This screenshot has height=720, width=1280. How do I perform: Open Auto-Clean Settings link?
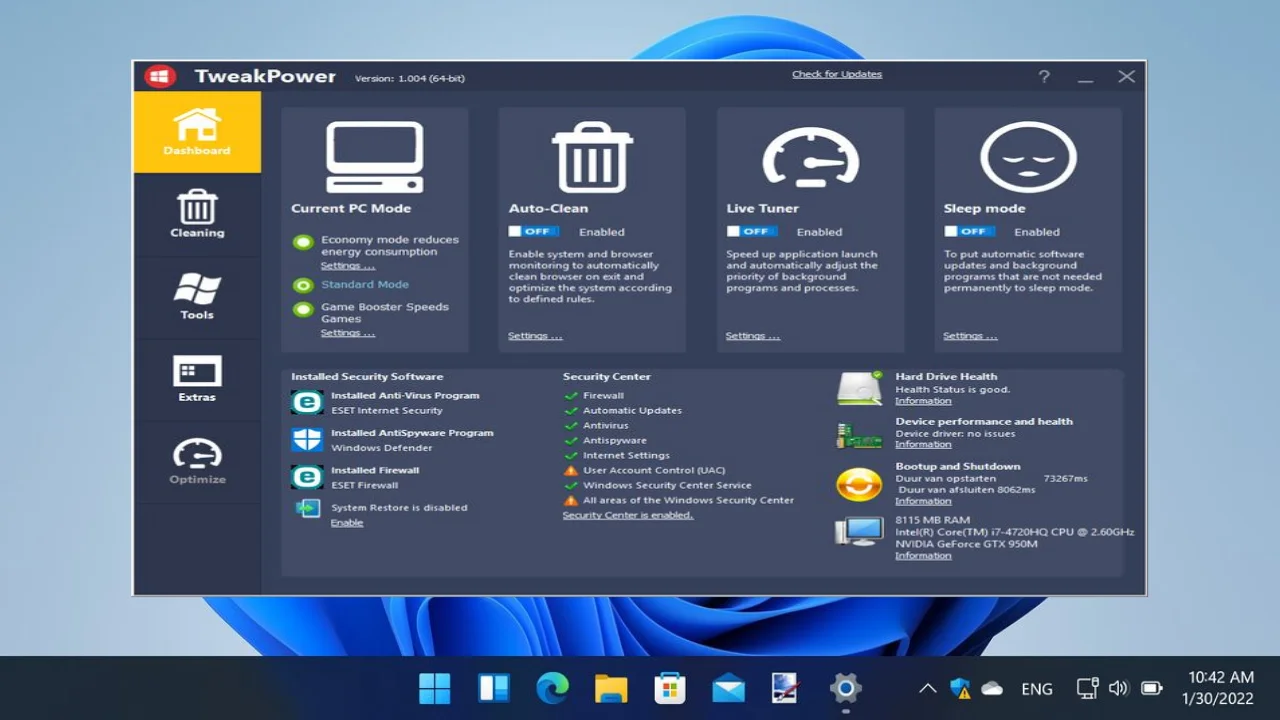tap(535, 336)
